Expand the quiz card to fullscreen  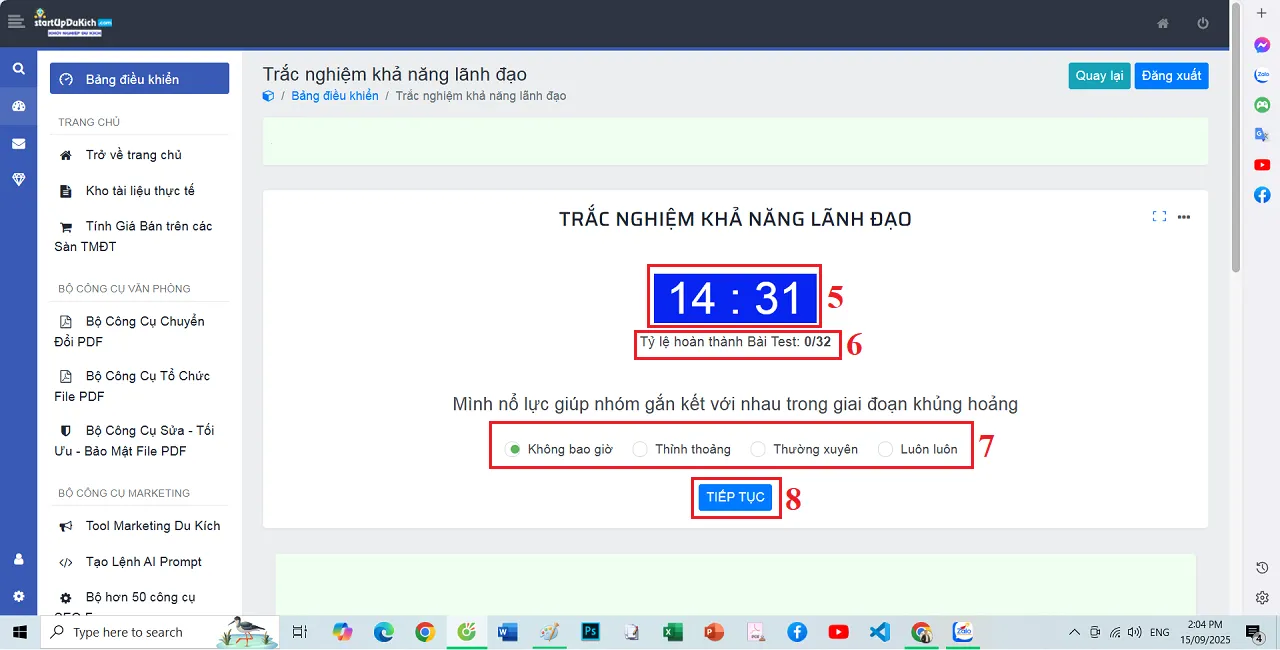click(1159, 216)
